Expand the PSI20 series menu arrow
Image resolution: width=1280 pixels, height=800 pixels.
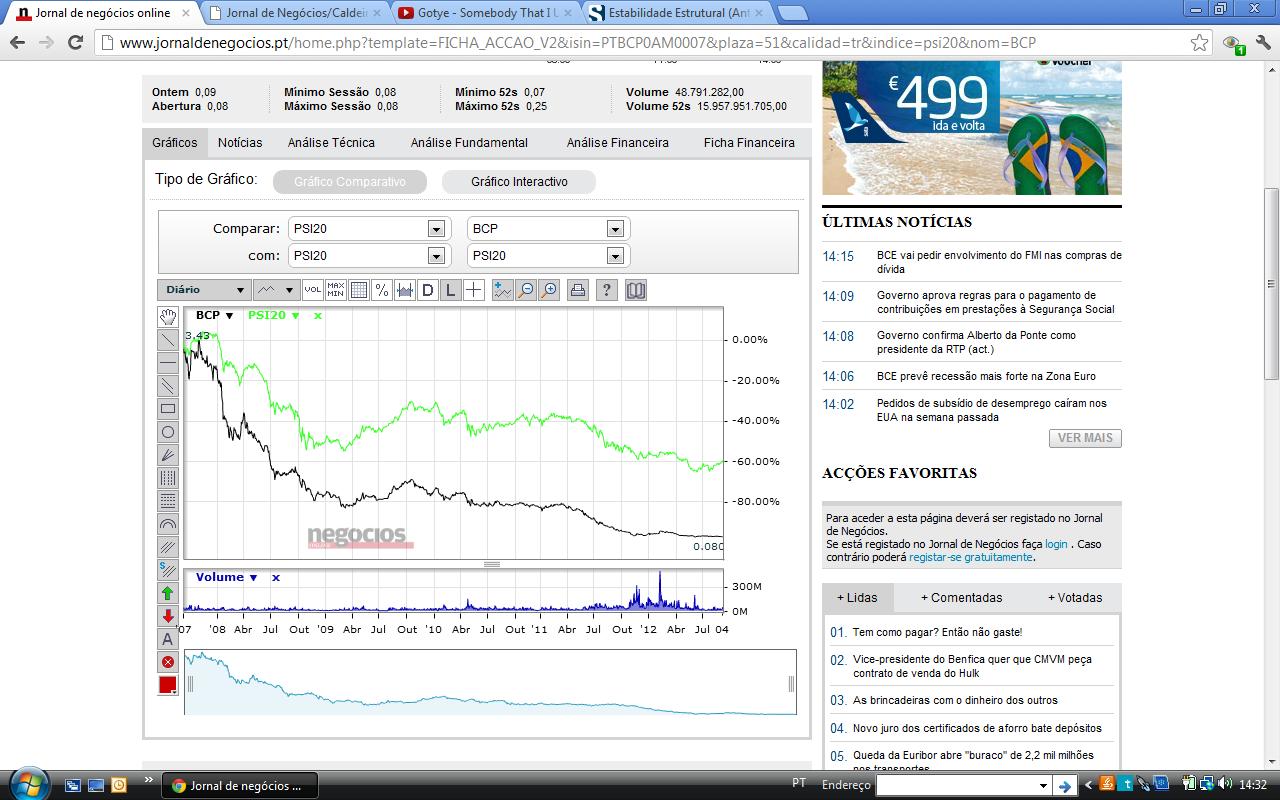[296, 316]
